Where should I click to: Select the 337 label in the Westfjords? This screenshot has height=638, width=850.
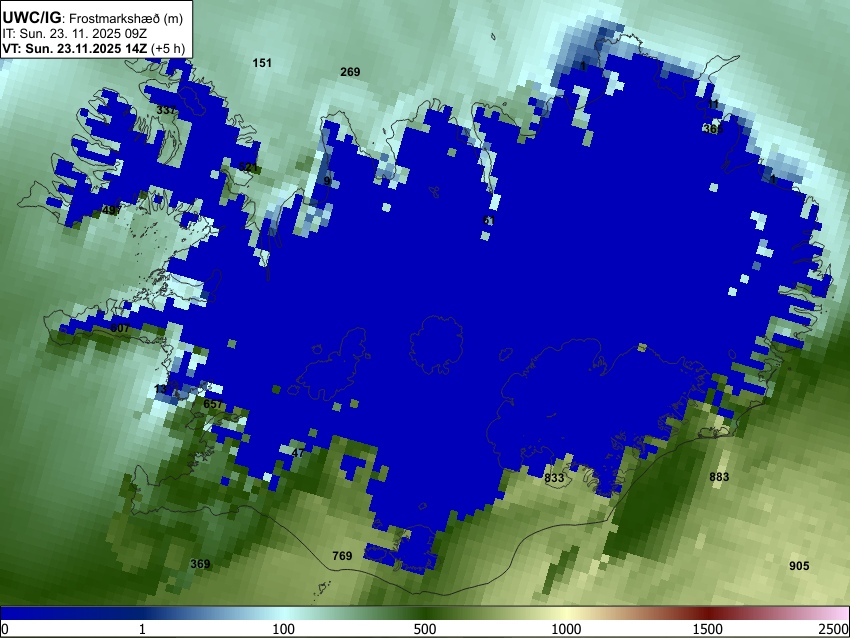tap(166, 110)
